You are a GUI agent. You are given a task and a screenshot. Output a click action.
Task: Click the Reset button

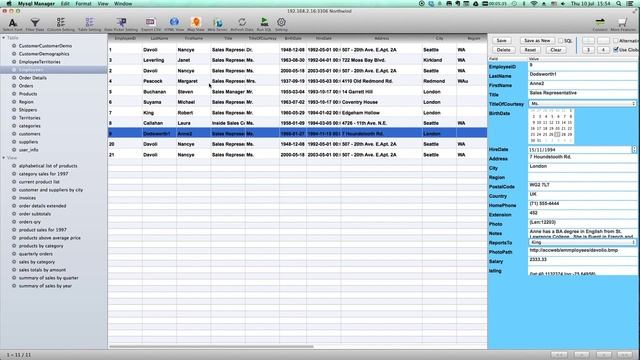[x=530, y=50]
